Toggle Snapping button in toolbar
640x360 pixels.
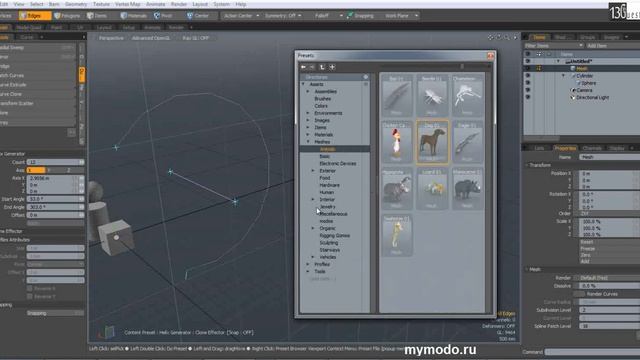coord(360,16)
